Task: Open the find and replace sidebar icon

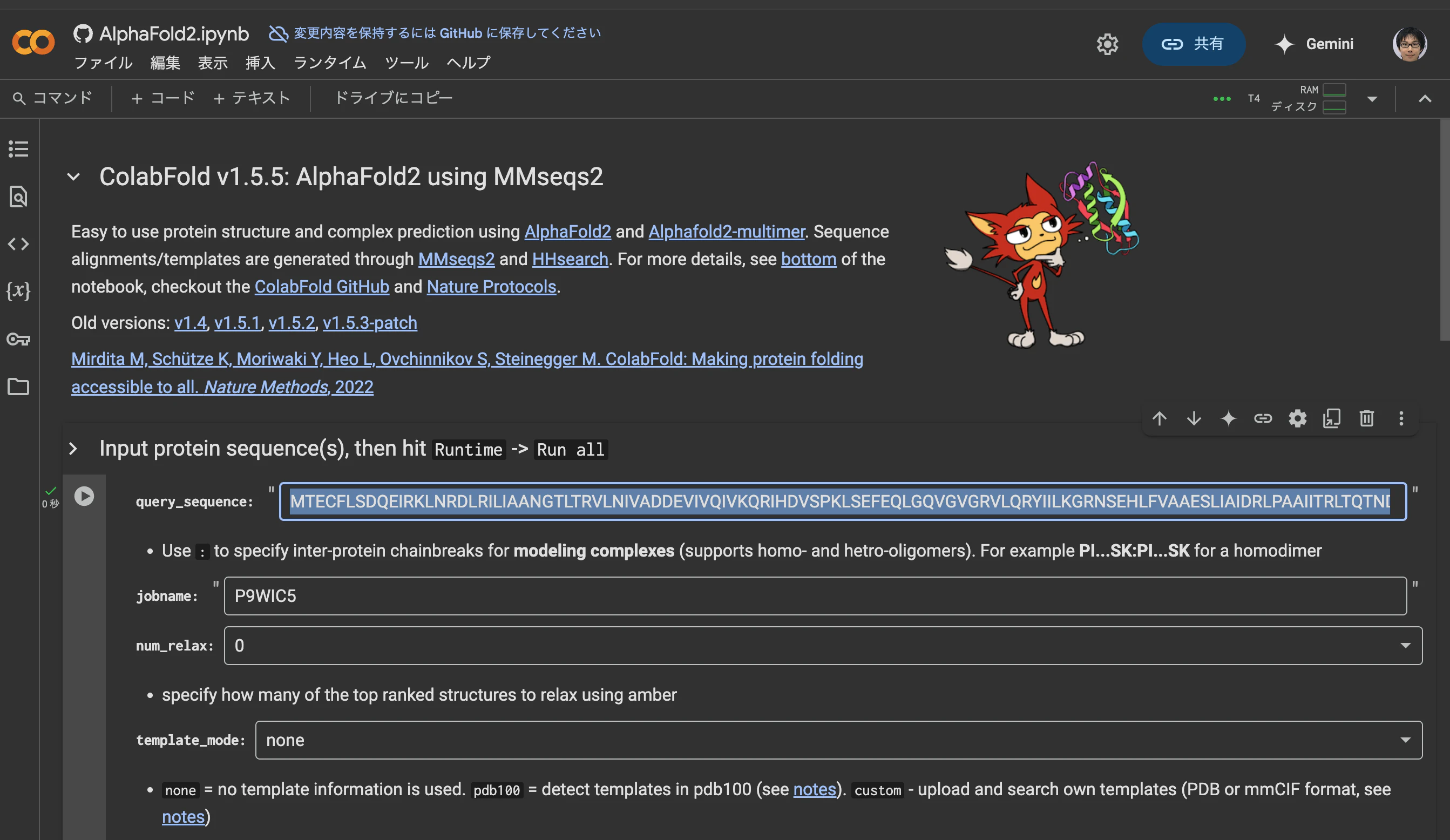Action: coord(18,197)
